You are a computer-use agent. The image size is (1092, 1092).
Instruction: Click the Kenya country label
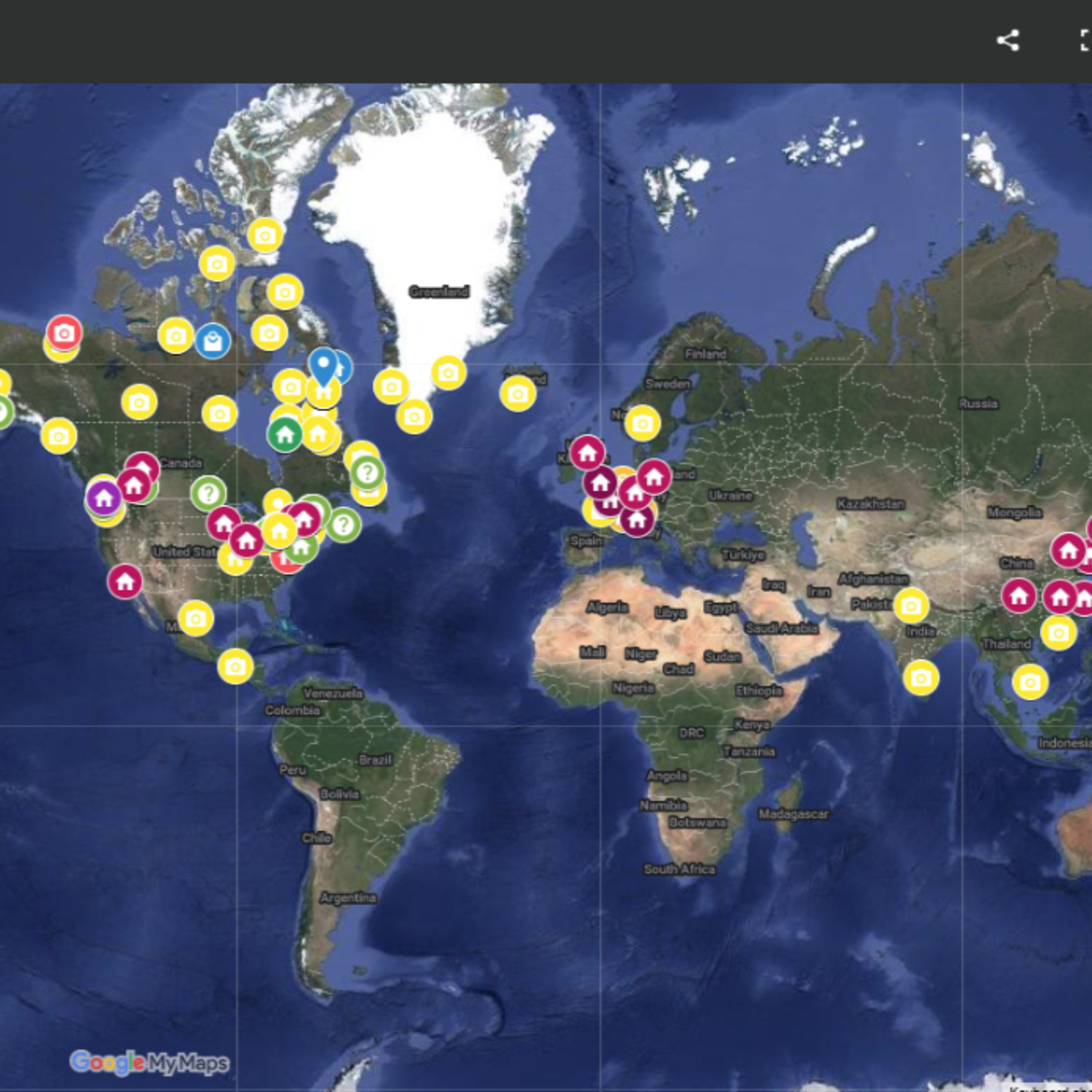point(752,725)
